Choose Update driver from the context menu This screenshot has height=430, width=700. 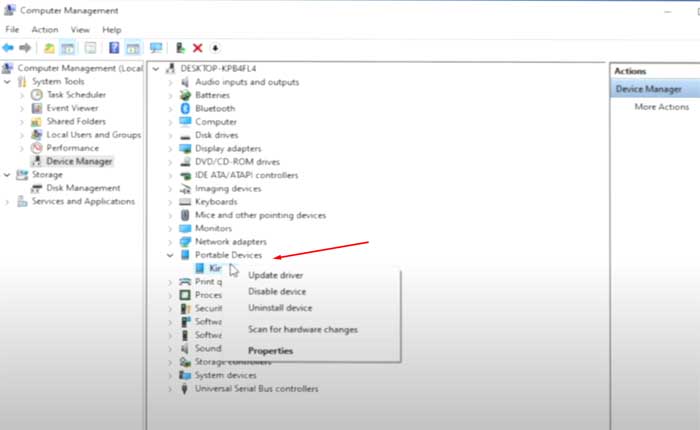[275, 275]
